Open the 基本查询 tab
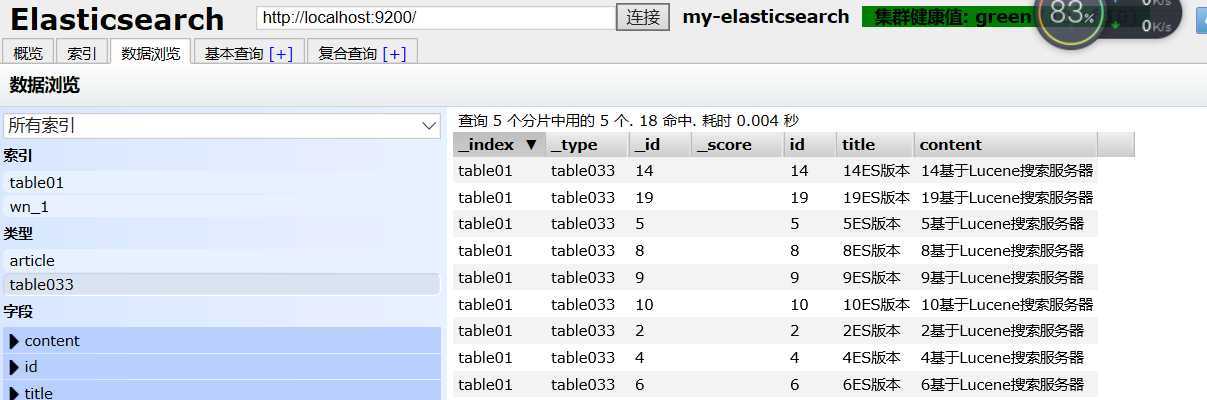Image resolution: width=1207 pixels, height=400 pixels. coord(234,53)
